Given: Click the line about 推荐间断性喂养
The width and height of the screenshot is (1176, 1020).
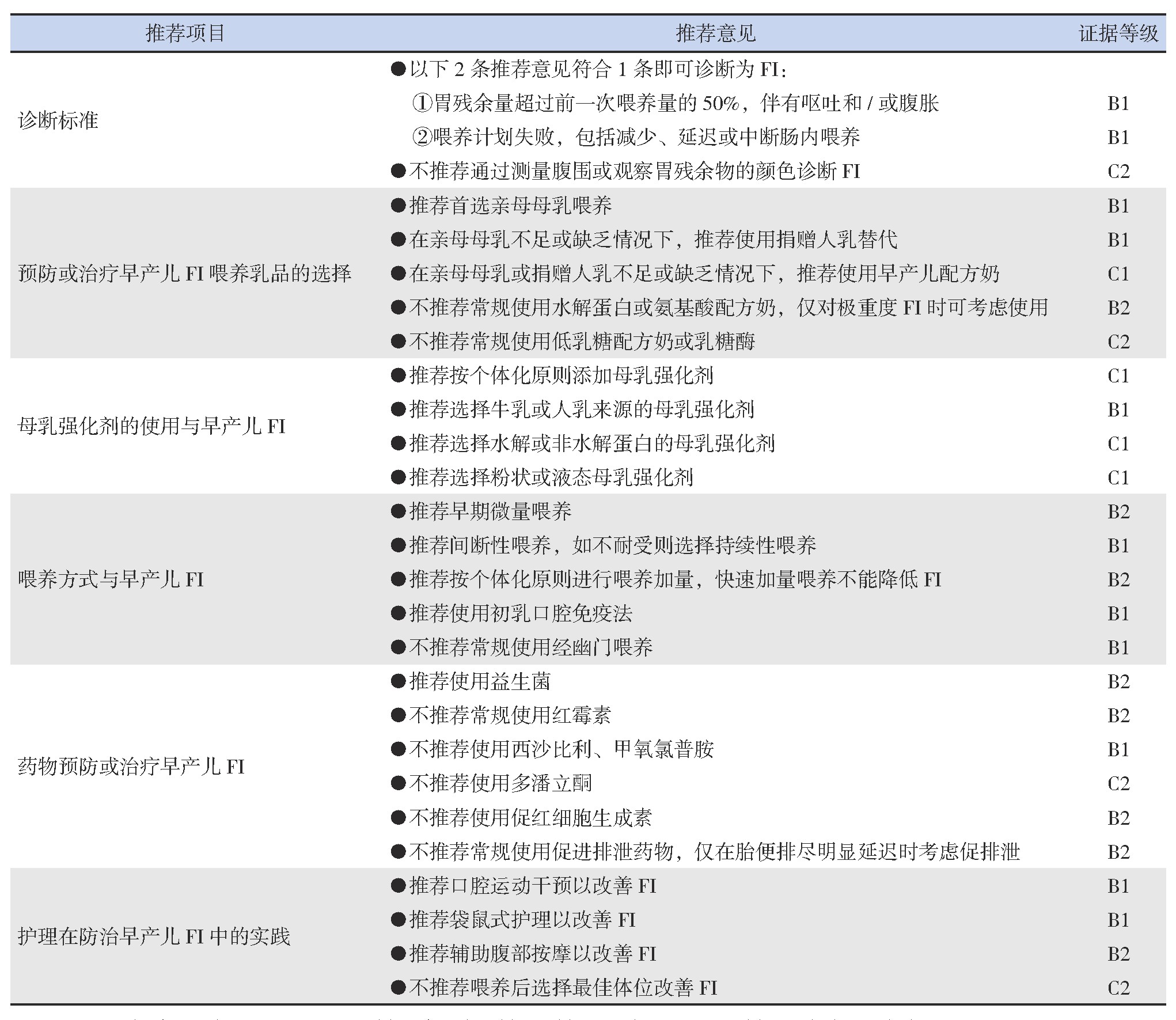Looking at the screenshot, I should click(604, 545).
